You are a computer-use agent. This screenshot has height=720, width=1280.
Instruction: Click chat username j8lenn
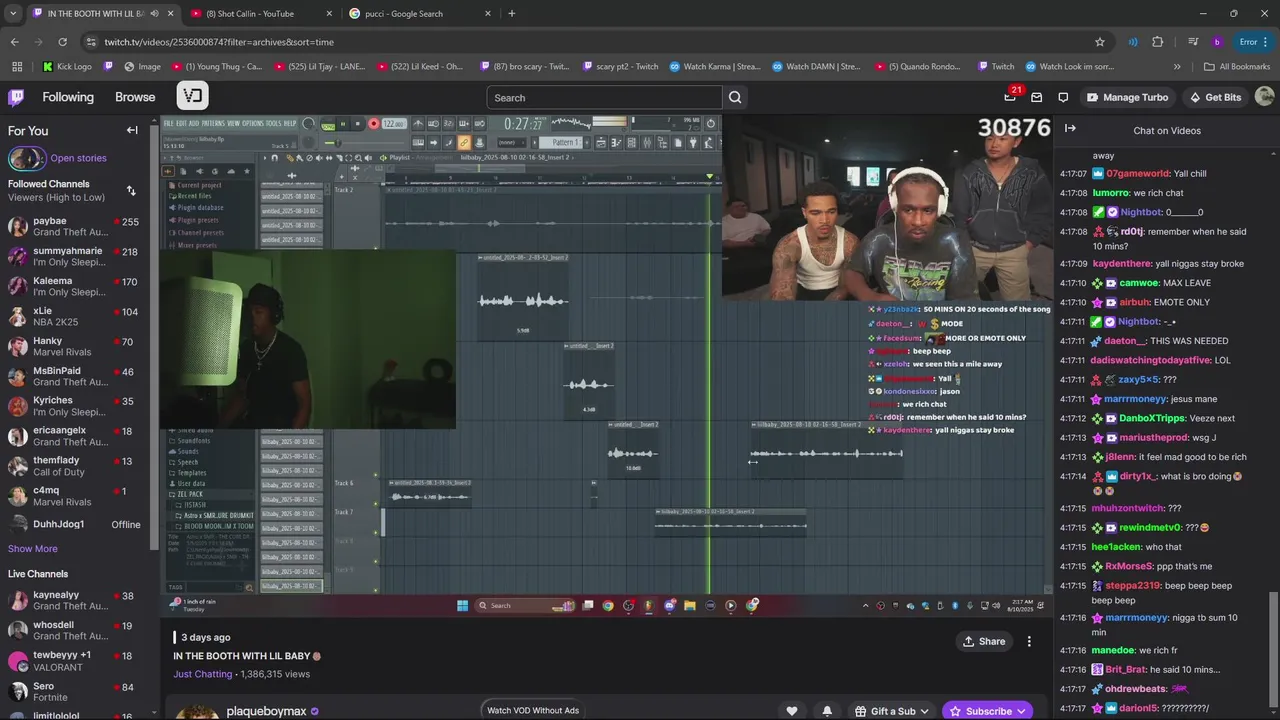tap(1120, 457)
